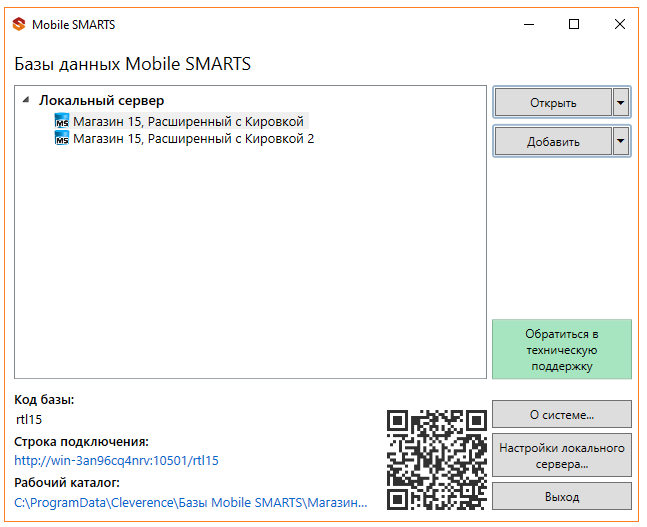The width and height of the screenshot is (647, 527).
Task: Maximize the Mobile SMARTS window
Action: [574, 24]
